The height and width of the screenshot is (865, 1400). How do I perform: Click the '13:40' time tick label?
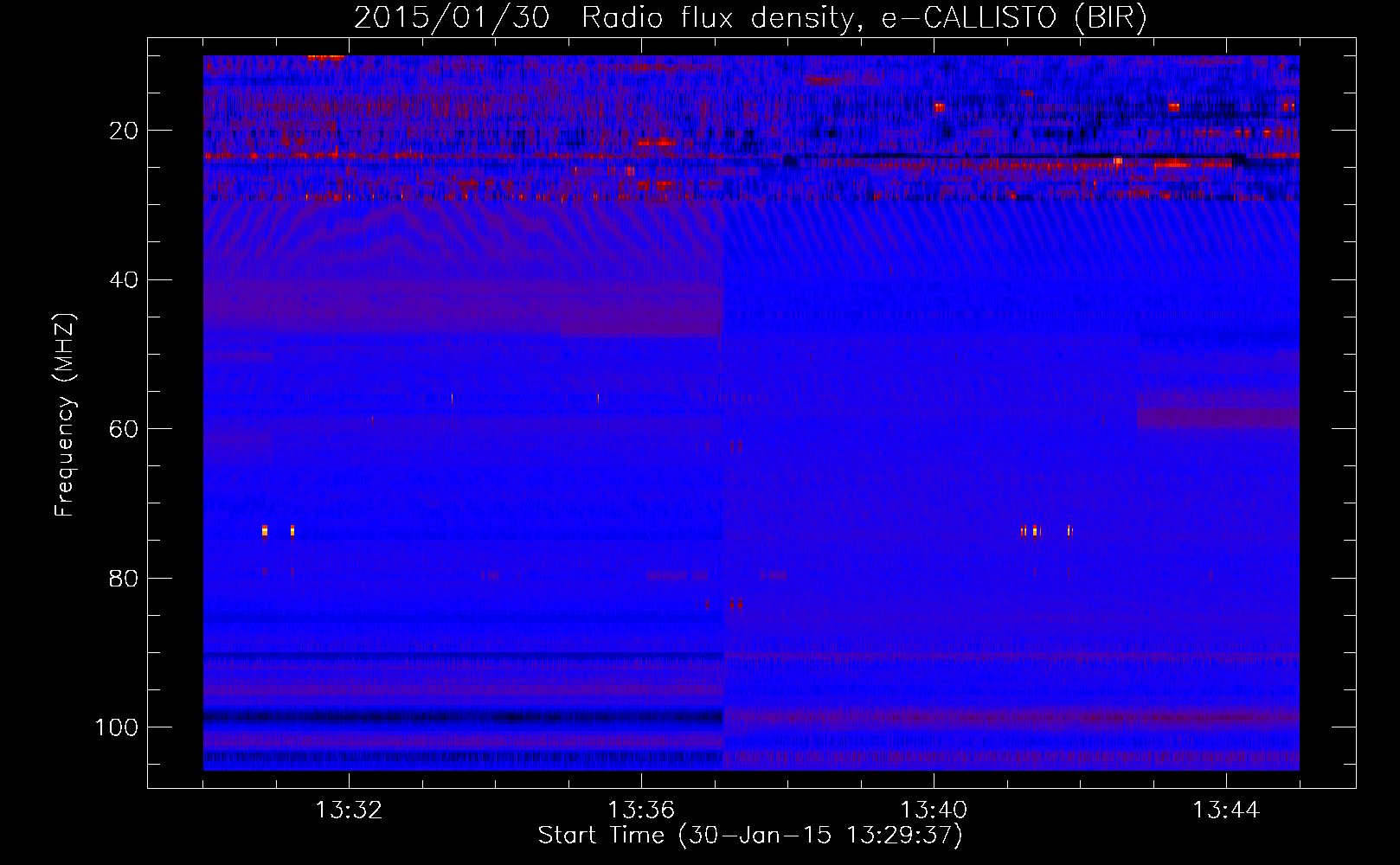click(934, 811)
